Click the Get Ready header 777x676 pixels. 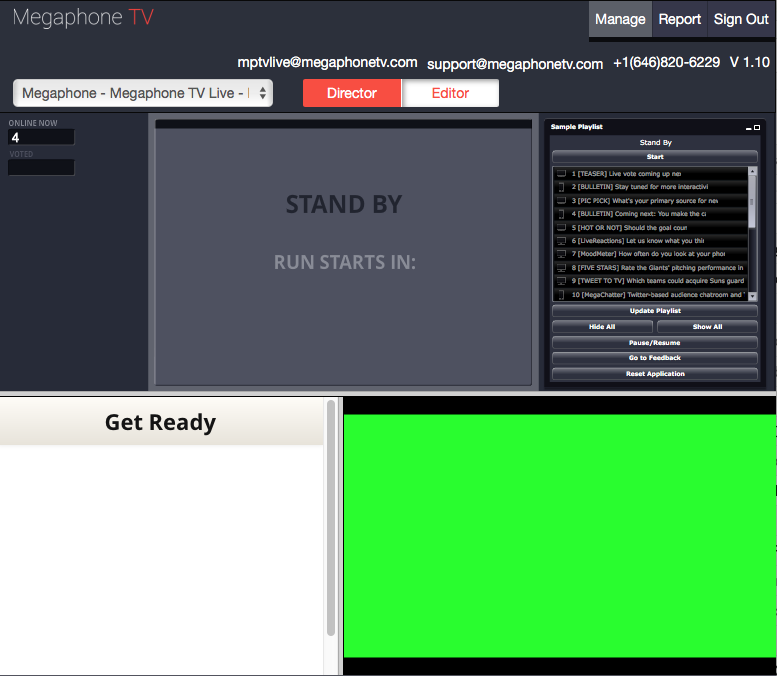(161, 422)
